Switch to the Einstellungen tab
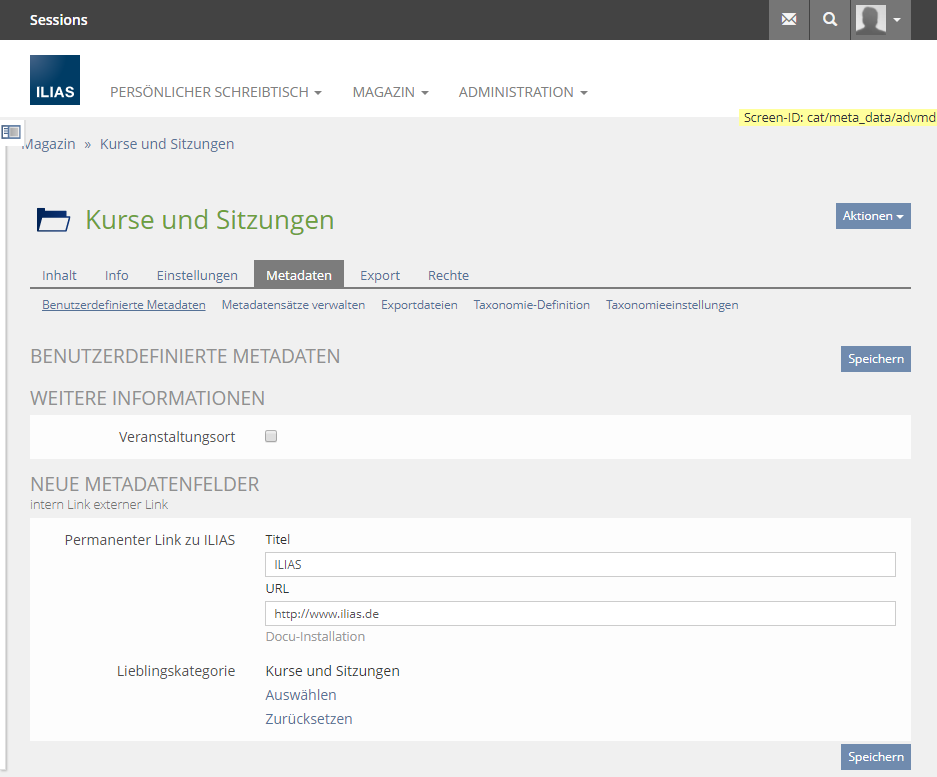Screen dimensions: 937x777 (197, 275)
